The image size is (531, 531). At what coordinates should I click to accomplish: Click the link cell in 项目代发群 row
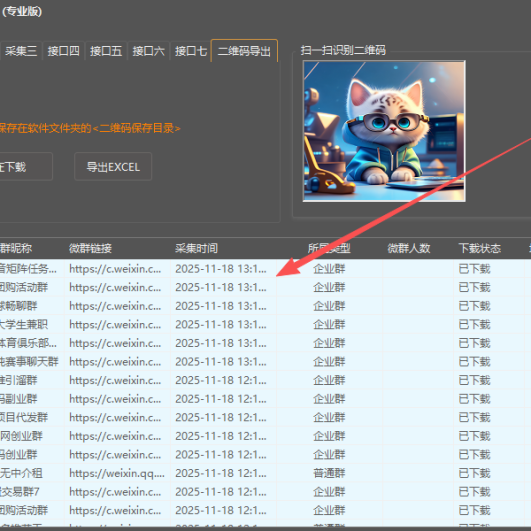pyautogui.click(x=115, y=418)
